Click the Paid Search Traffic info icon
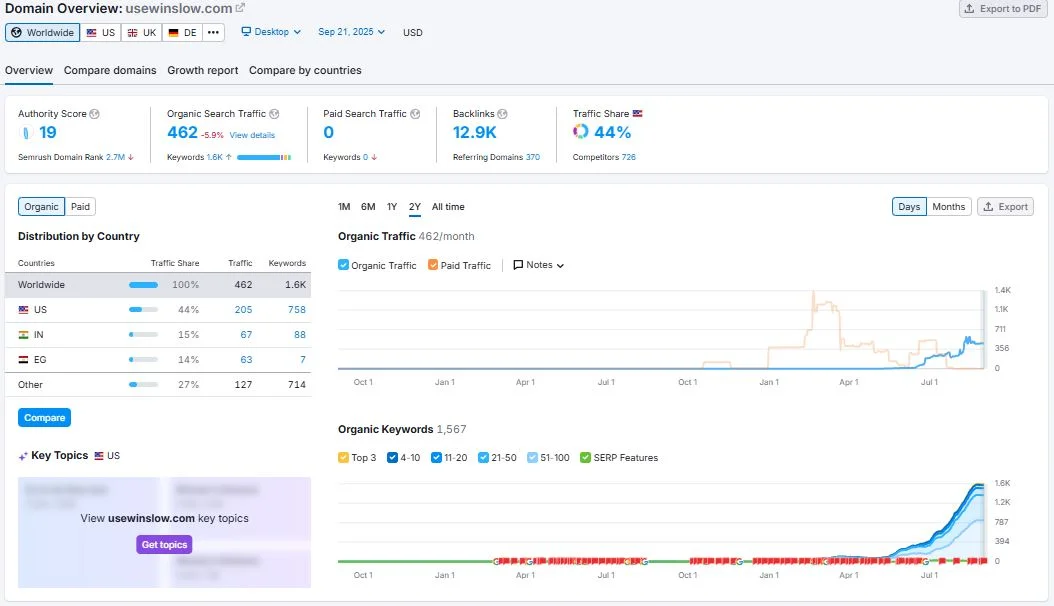 (415, 114)
